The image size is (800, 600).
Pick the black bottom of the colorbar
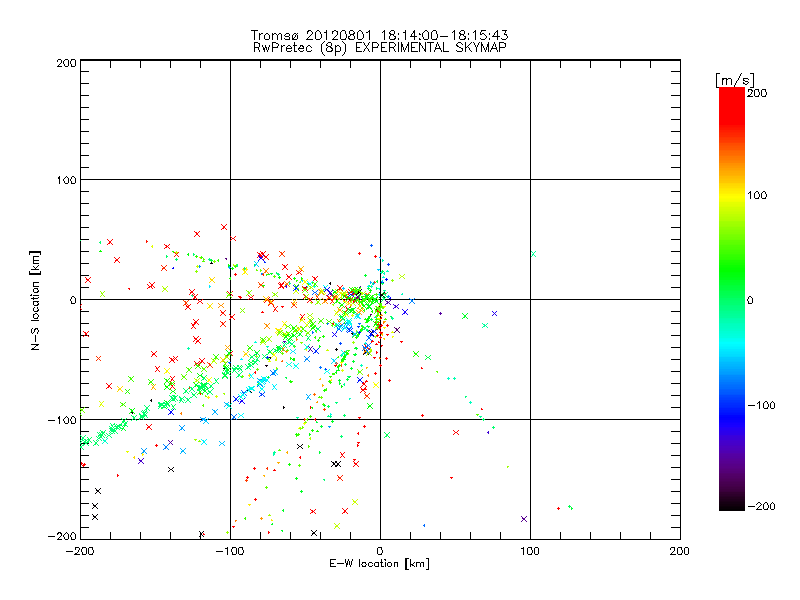point(732,503)
